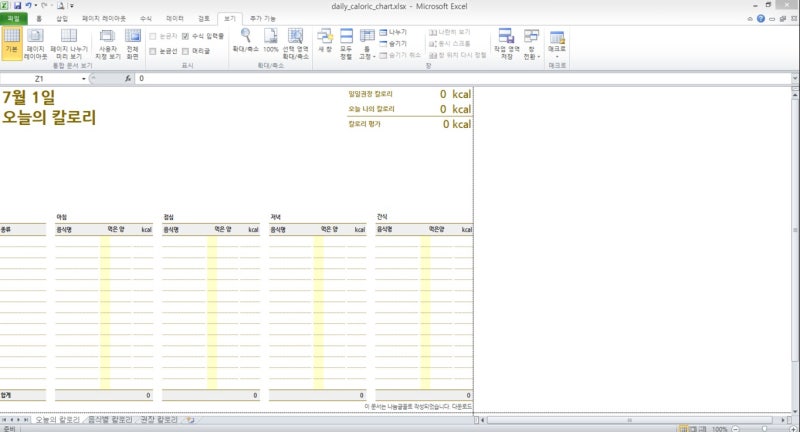Select Page Break Preview icon in status bar
This screenshot has height=432, width=800.
tap(704, 429)
